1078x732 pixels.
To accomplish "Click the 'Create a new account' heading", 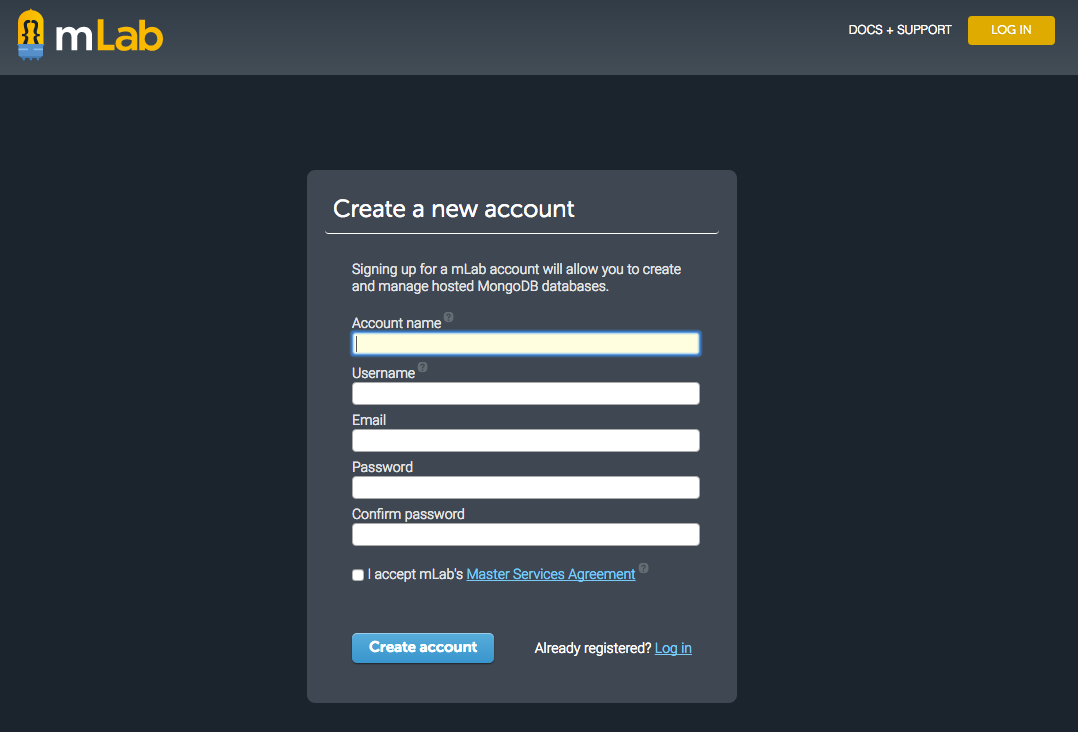I will [x=454, y=209].
